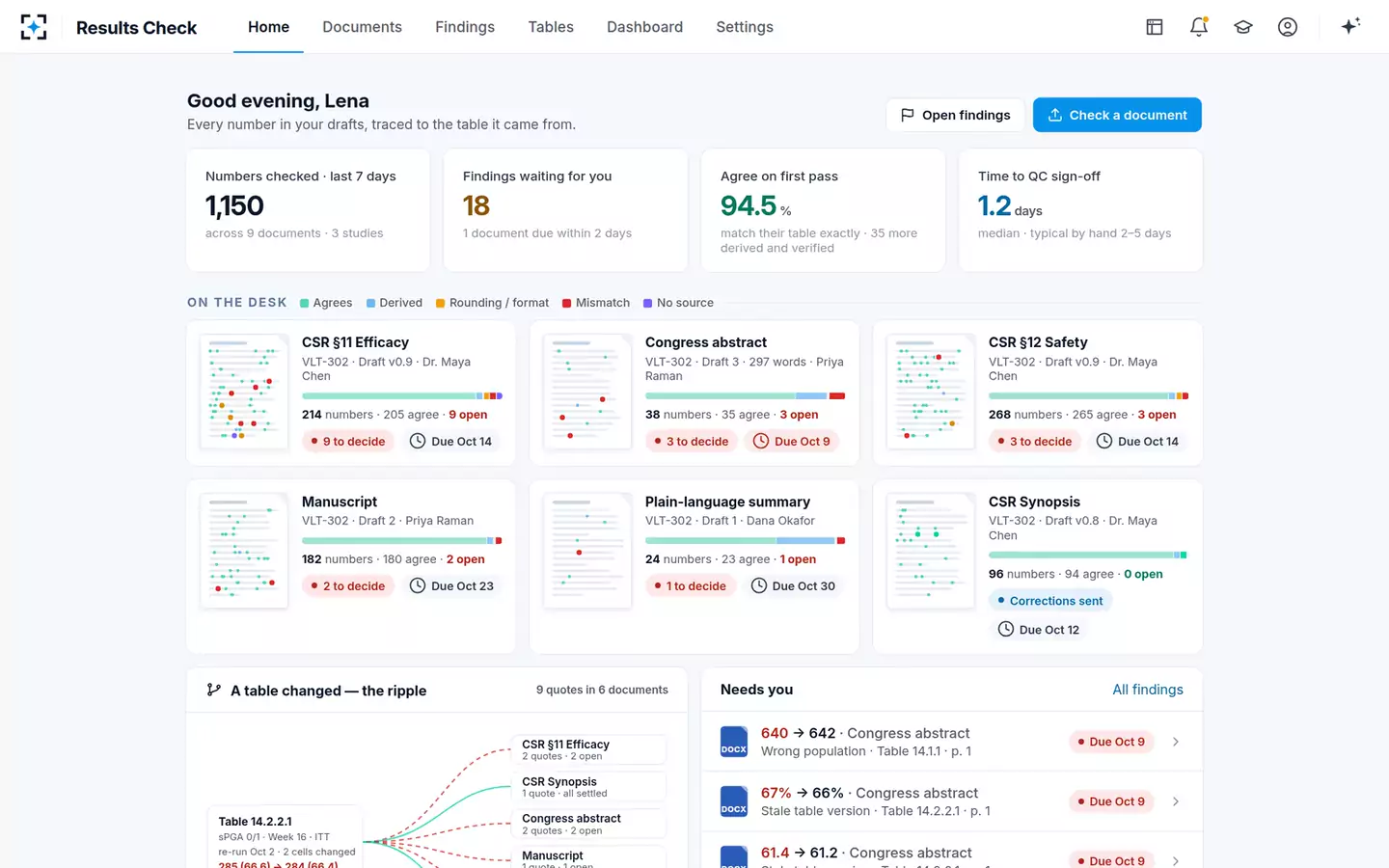Click 'Findings waiting for you' stat card
This screenshot has height=868, width=1389.
click(x=565, y=209)
